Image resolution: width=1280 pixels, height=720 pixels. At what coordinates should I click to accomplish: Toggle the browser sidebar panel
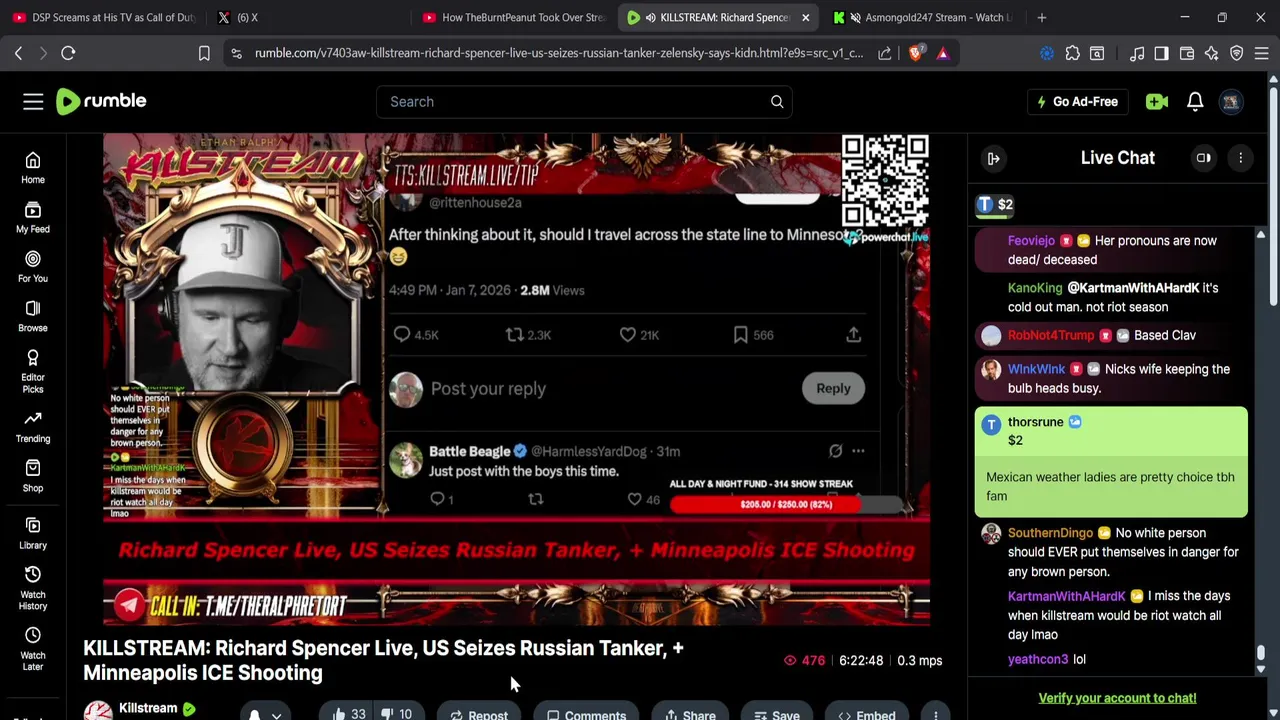coord(1161,53)
